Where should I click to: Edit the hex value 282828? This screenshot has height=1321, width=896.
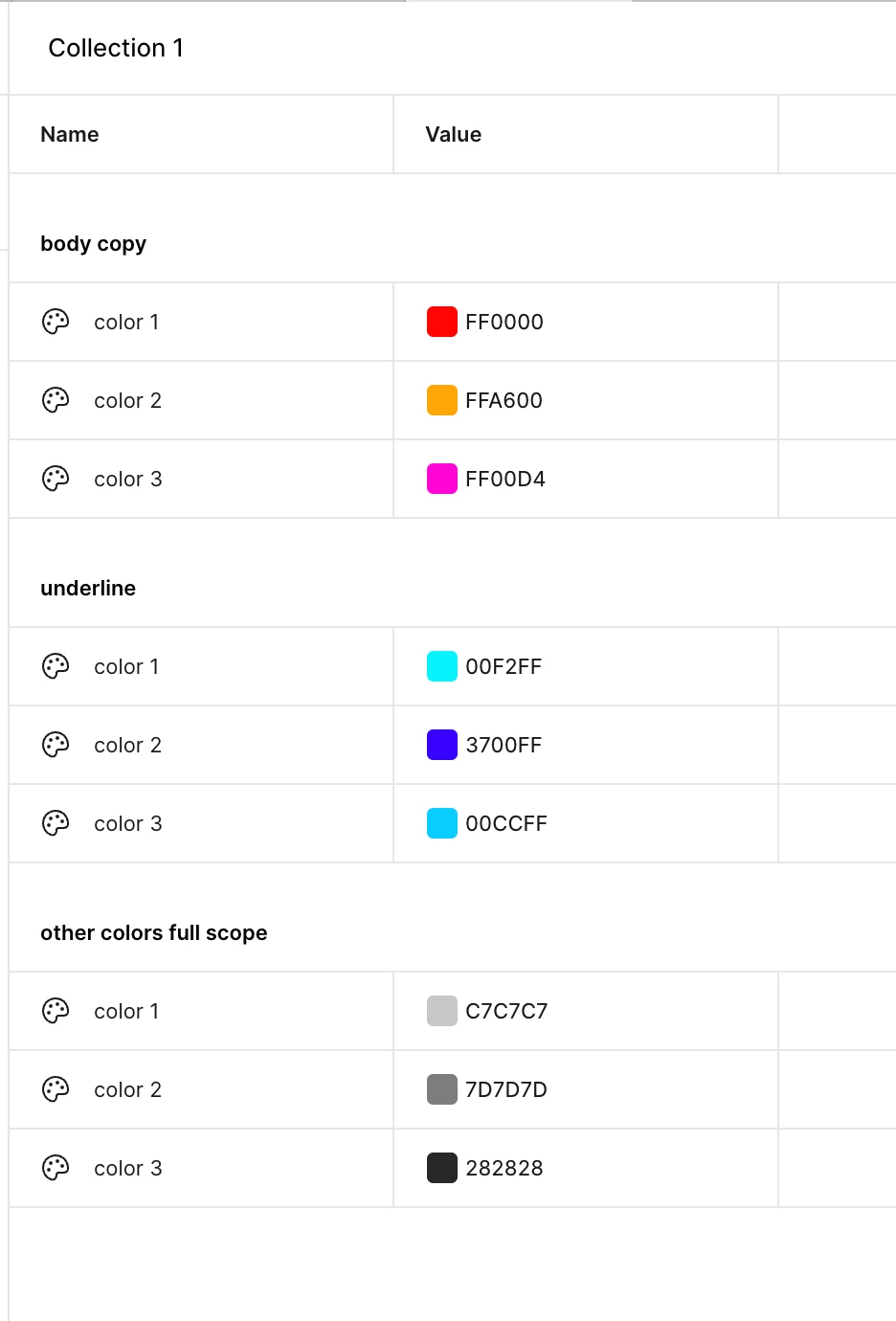[x=504, y=1168]
